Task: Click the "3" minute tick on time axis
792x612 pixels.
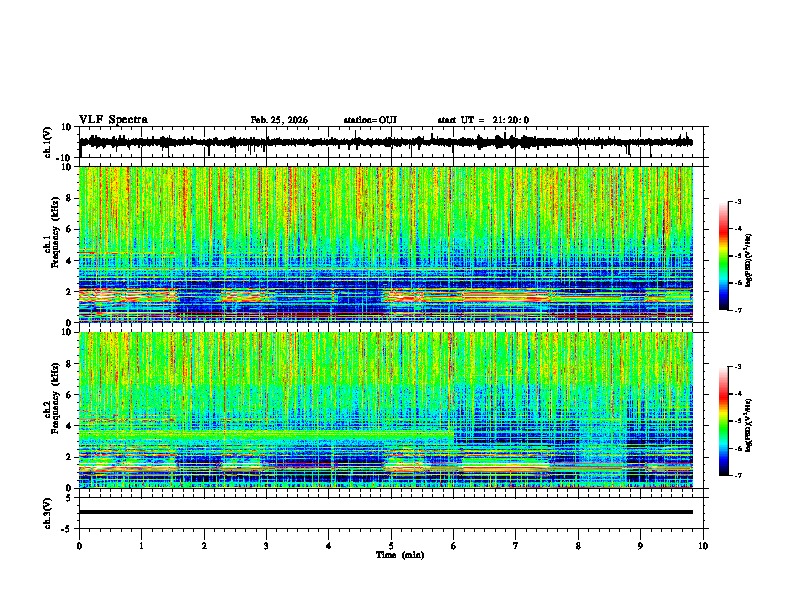Action: [x=266, y=546]
